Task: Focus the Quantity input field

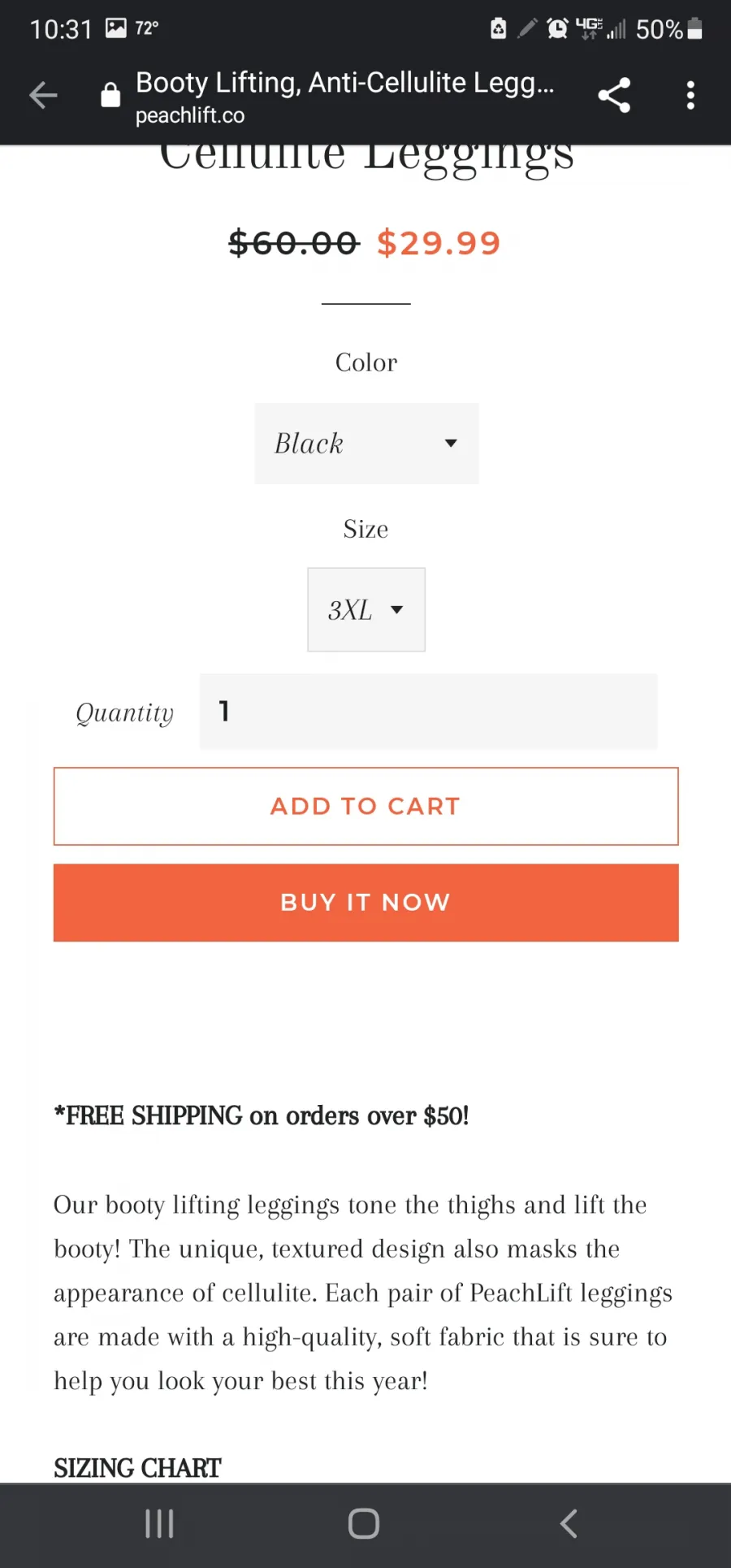Action: point(428,711)
